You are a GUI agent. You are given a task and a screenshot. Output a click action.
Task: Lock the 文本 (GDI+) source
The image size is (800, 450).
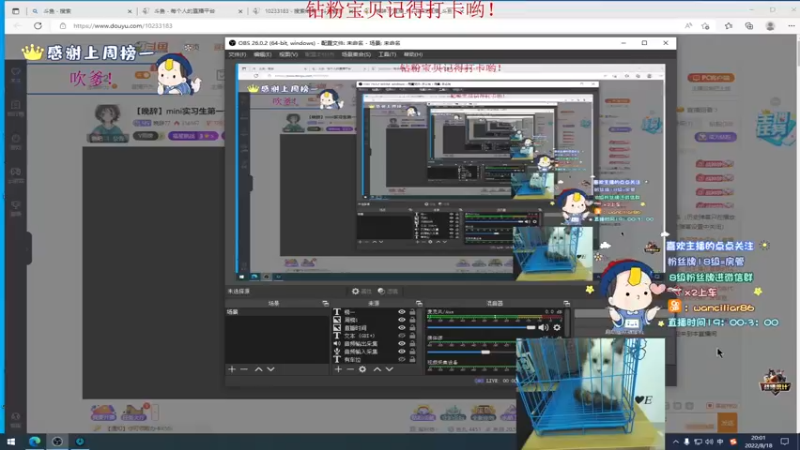click(412, 336)
